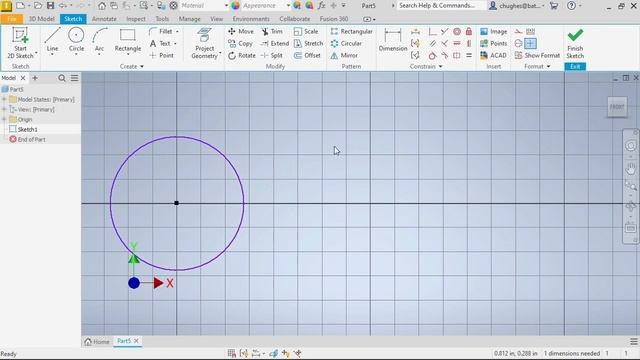Activate the Move command
Viewport: 640px width, 360px height.
tap(241, 31)
